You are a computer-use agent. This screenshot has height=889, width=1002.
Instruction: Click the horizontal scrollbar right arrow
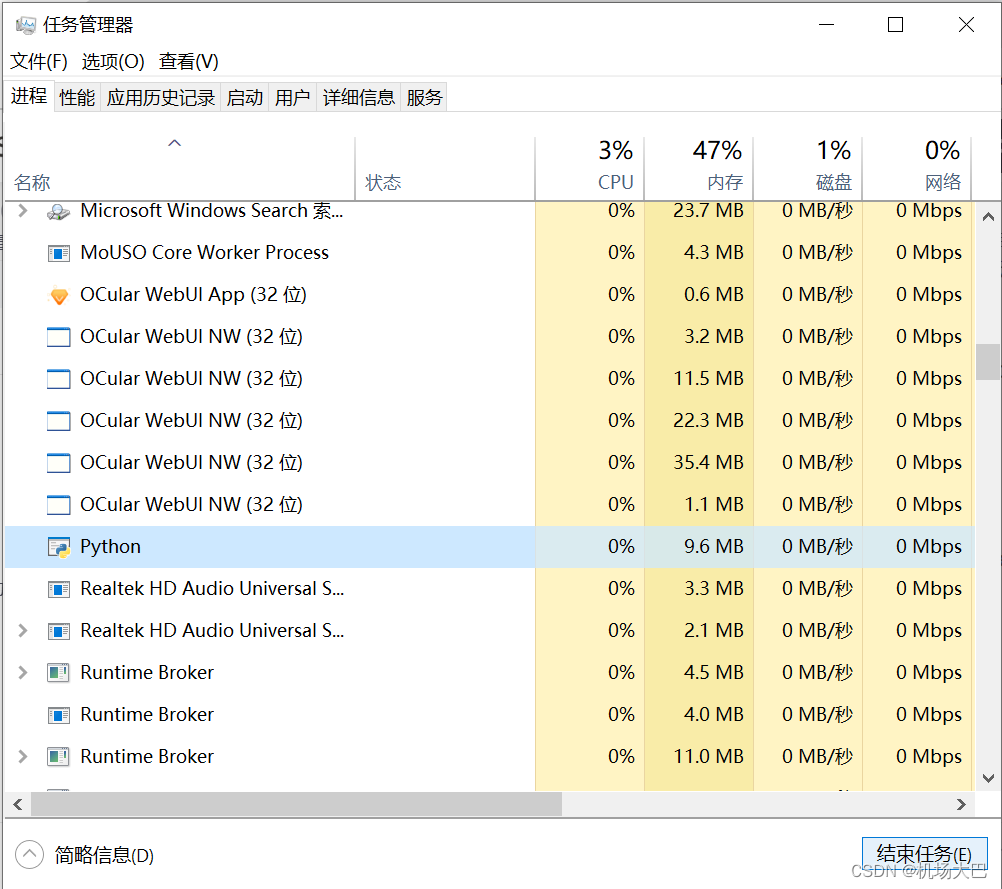[x=961, y=804]
